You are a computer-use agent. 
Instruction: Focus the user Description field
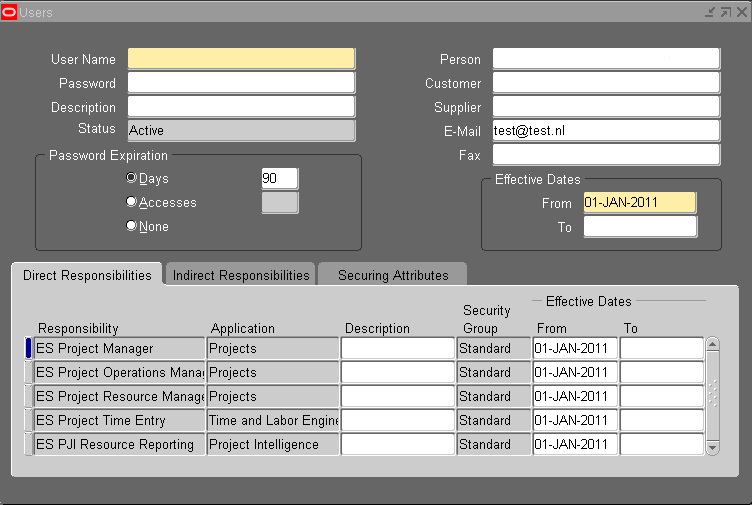241,106
